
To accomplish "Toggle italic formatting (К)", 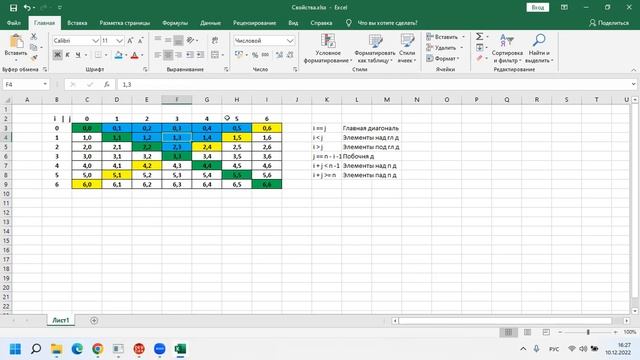I will pos(67,55).
